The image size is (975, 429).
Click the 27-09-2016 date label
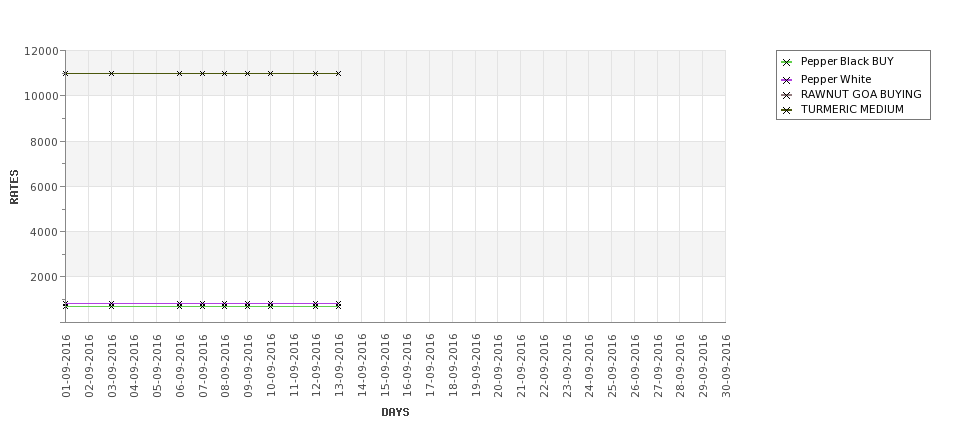pyautogui.click(x=657, y=366)
